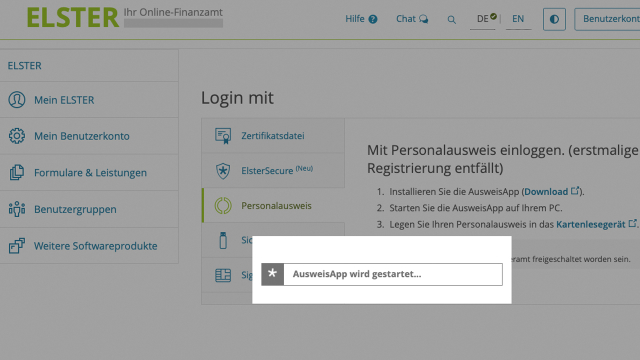Open Formulare & Leistungen in sidebar
This screenshot has width=640, height=360.
pyautogui.click(x=89, y=173)
